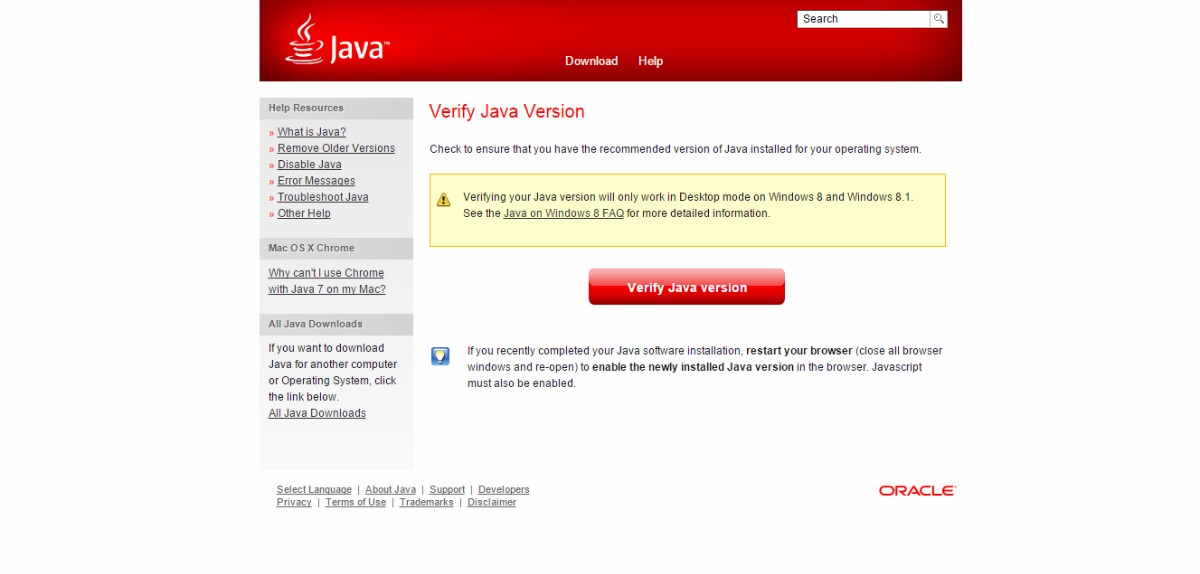Open the What is Java? link

coord(311,132)
